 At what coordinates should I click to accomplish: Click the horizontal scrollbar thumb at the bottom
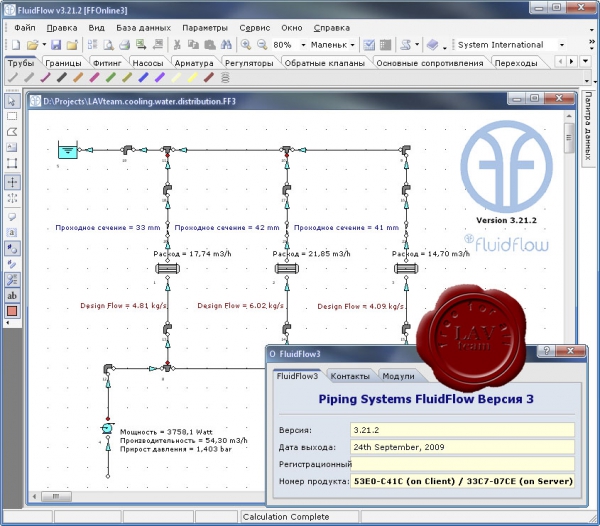tap(56, 497)
